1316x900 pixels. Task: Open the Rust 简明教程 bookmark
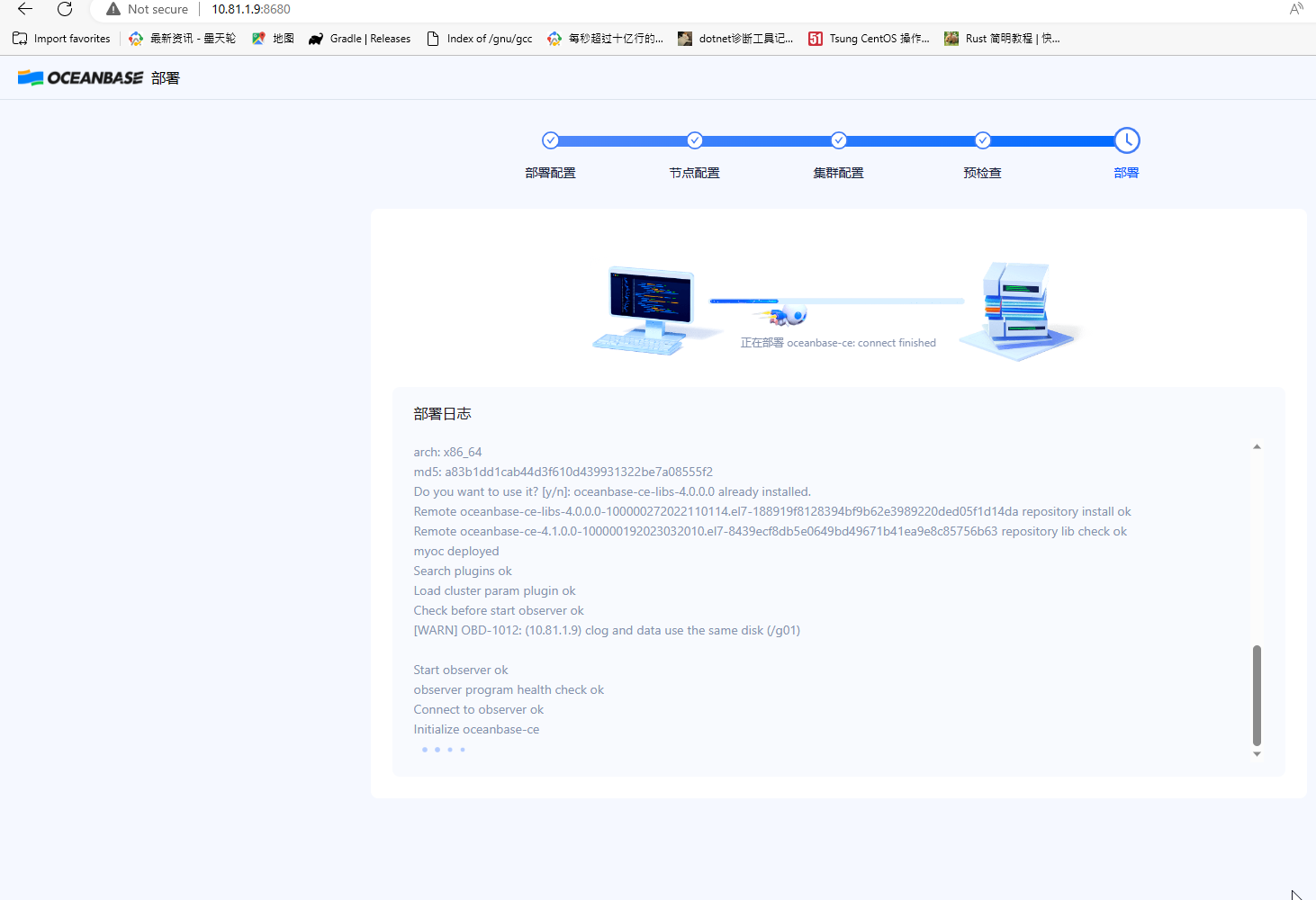(x=1002, y=39)
